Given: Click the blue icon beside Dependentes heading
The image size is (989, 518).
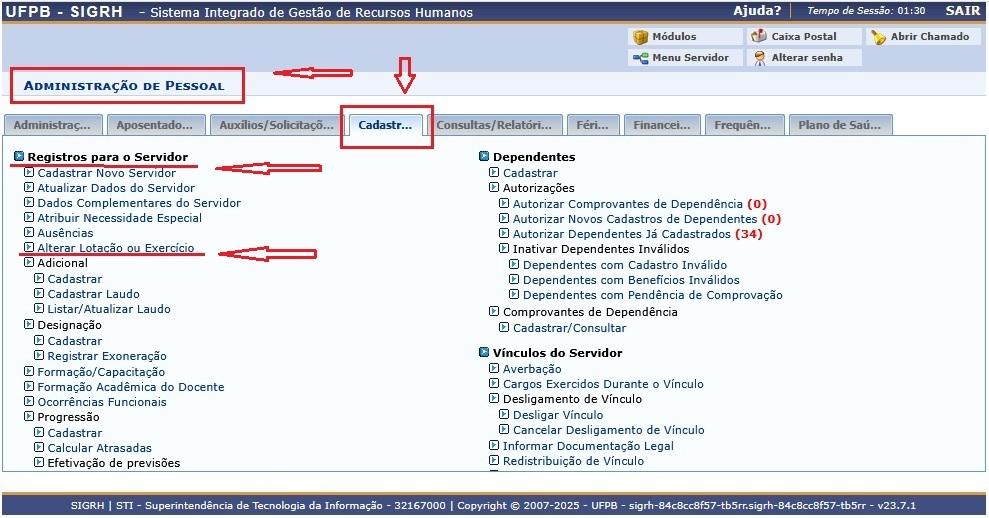Looking at the screenshot, I should pyautogui.click(x=484, y=157).
